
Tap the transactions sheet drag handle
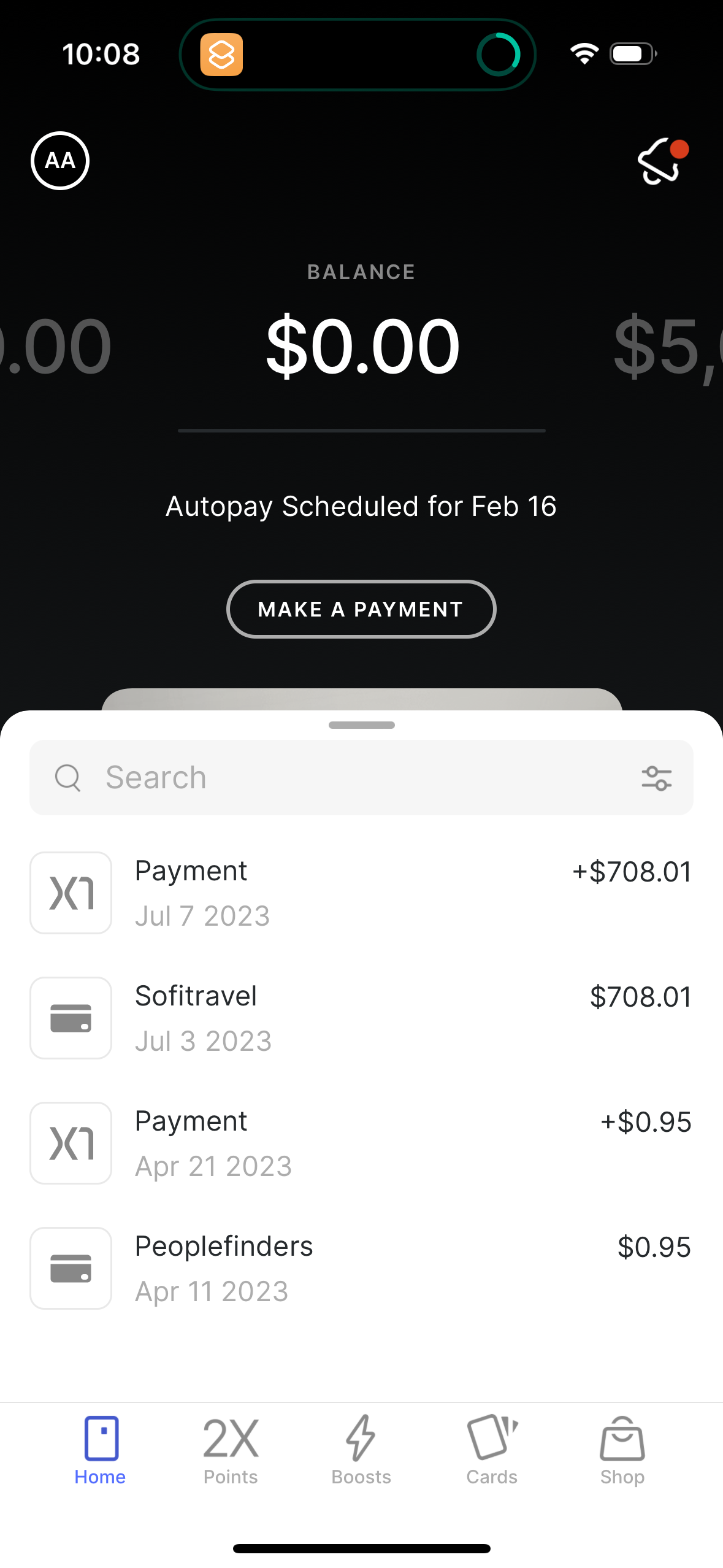click(x=361, y=725)
